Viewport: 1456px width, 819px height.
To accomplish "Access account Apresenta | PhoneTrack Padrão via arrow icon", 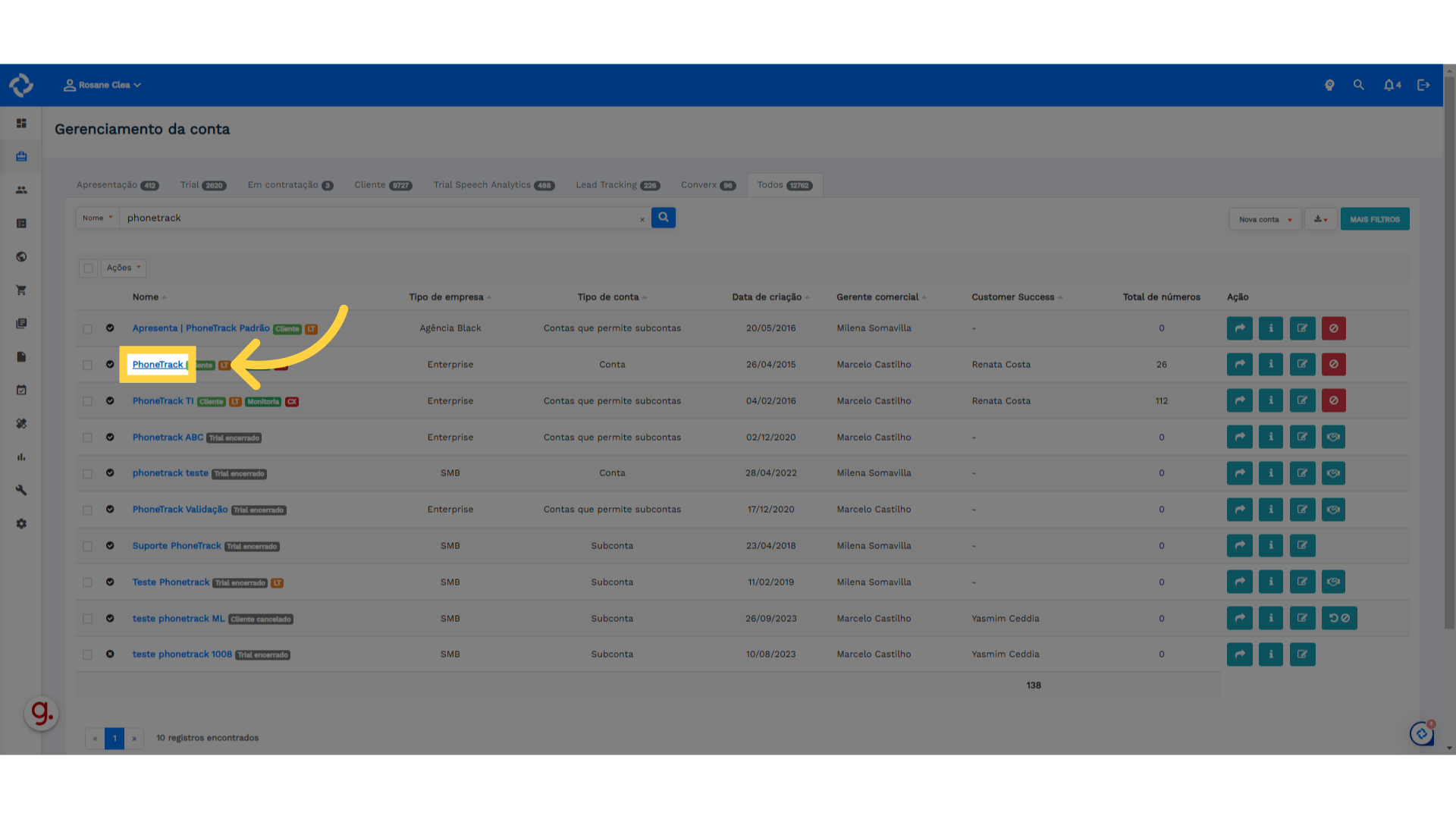I will [x=1240, y=328].
